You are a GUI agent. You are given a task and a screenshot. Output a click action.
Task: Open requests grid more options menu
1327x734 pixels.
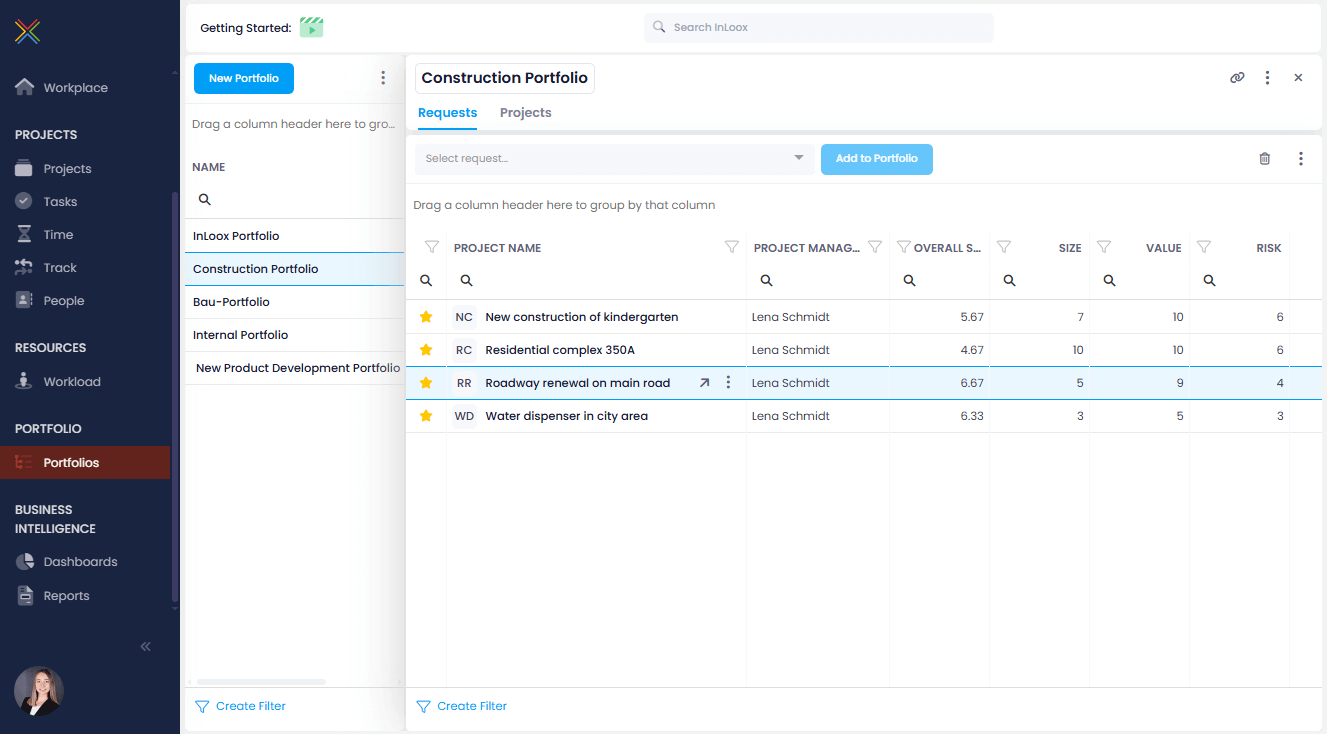coord(1301,159)
